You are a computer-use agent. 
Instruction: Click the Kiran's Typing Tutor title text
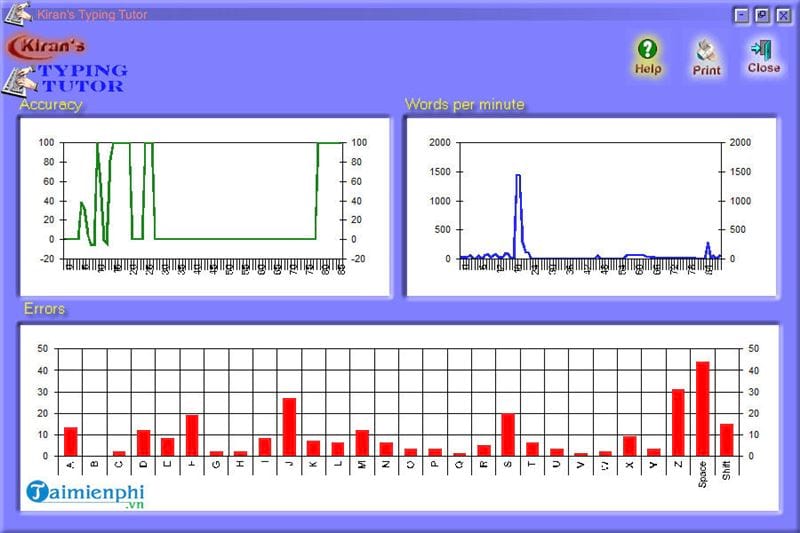coord(92,14)
